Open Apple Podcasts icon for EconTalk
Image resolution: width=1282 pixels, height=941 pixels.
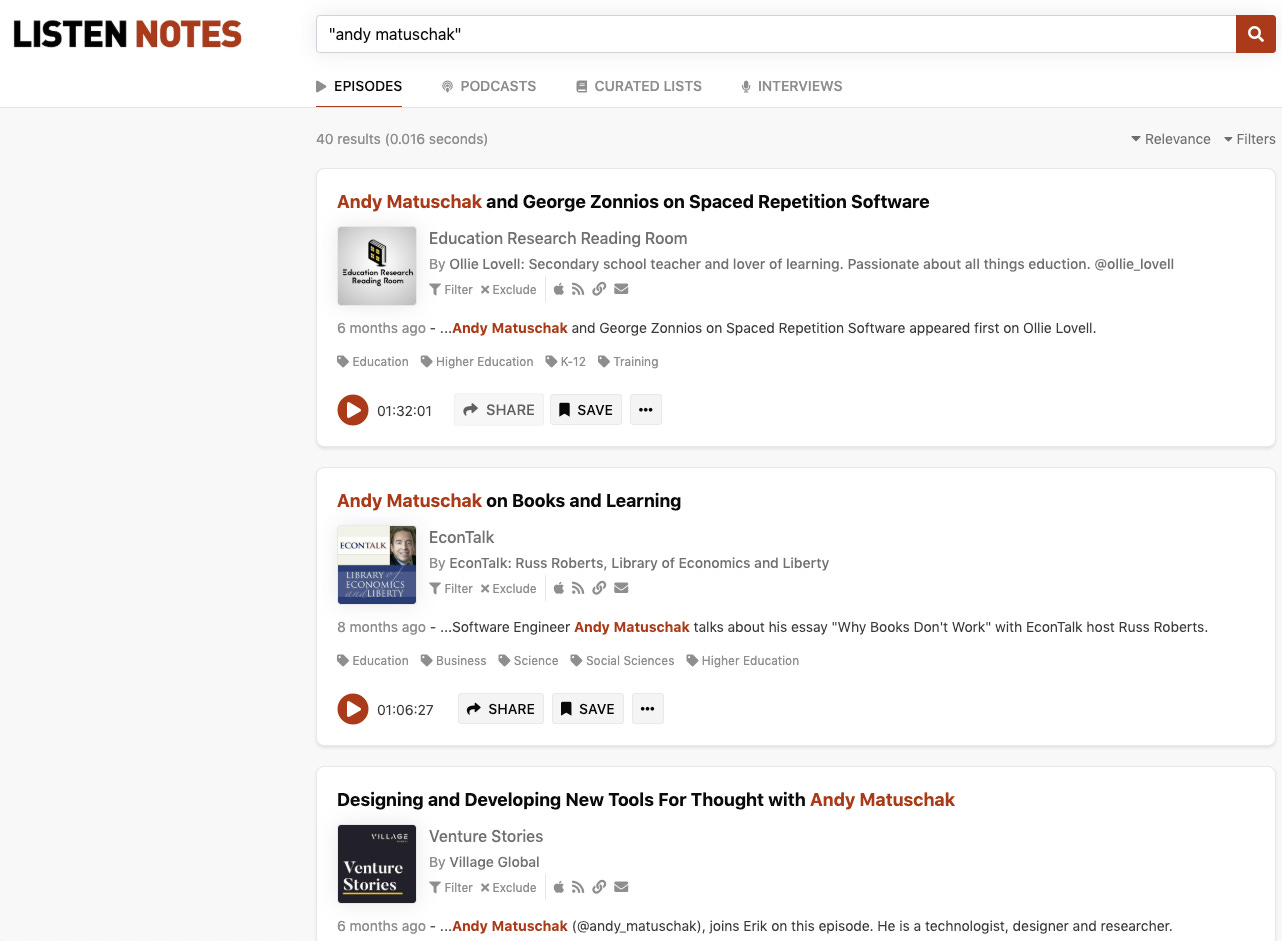(559, 588)
